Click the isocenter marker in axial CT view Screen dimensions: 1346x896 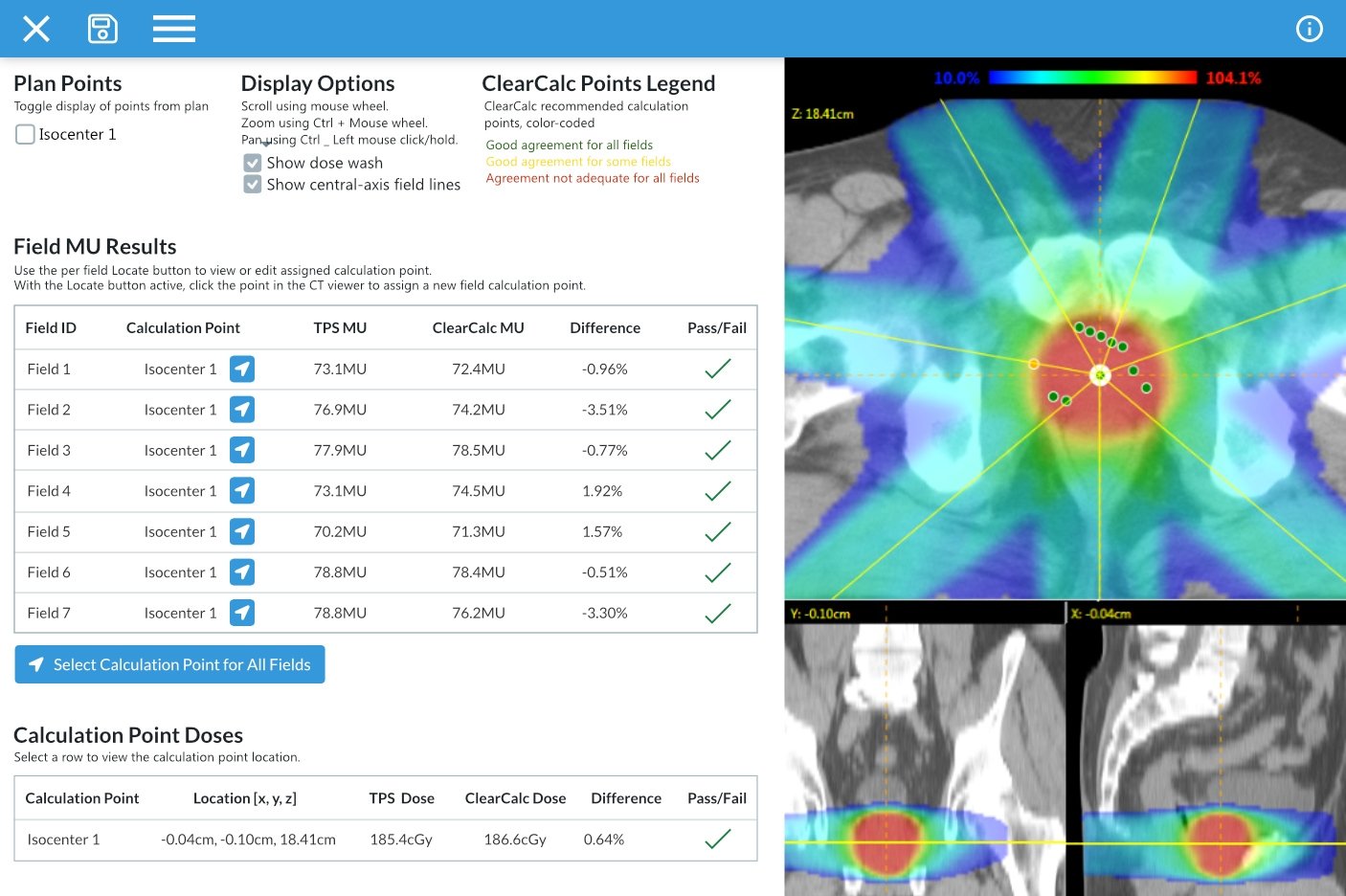tap(1100, 375)
